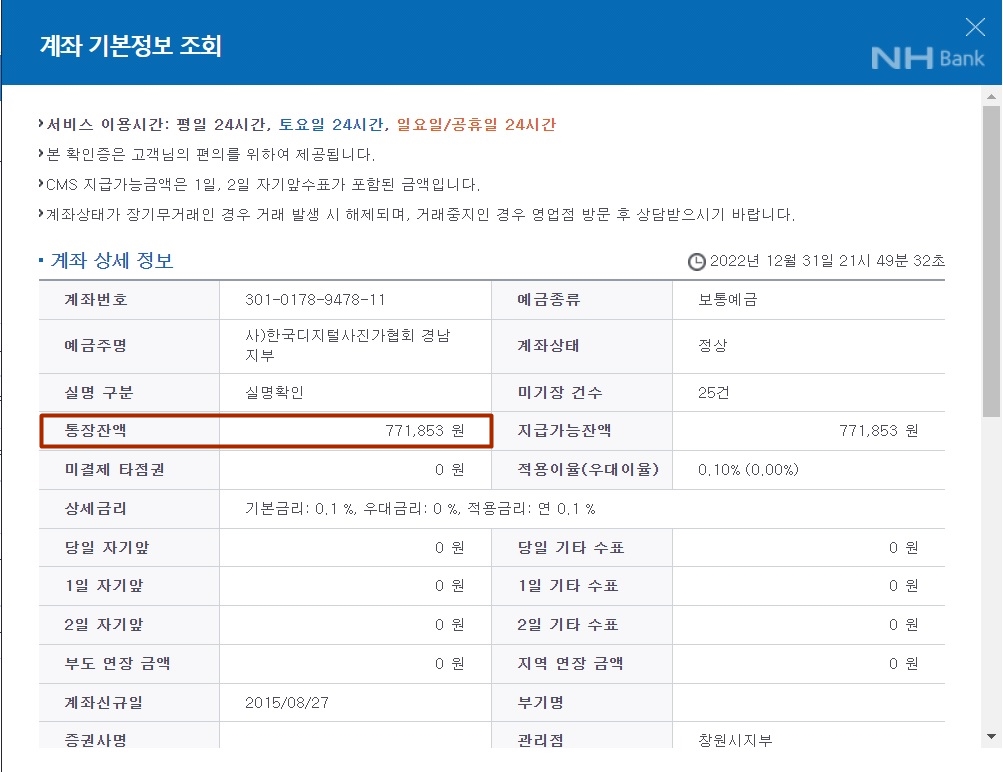Click the 계좌 상세 정보 section heading

pyautogui.click(x=111, y=261)
